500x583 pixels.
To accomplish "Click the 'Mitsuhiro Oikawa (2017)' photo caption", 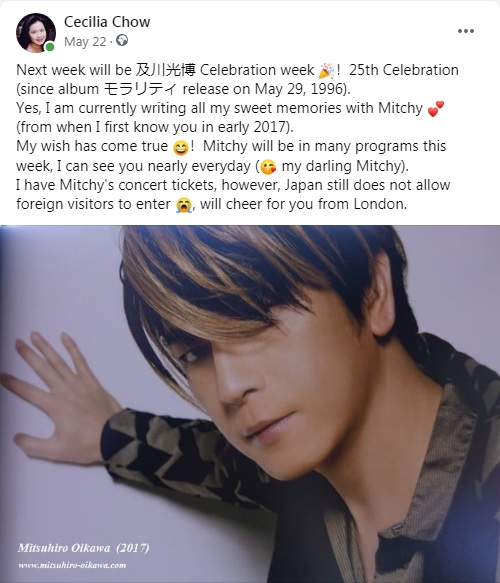I will pyautogui.click(x=84, y=548).
